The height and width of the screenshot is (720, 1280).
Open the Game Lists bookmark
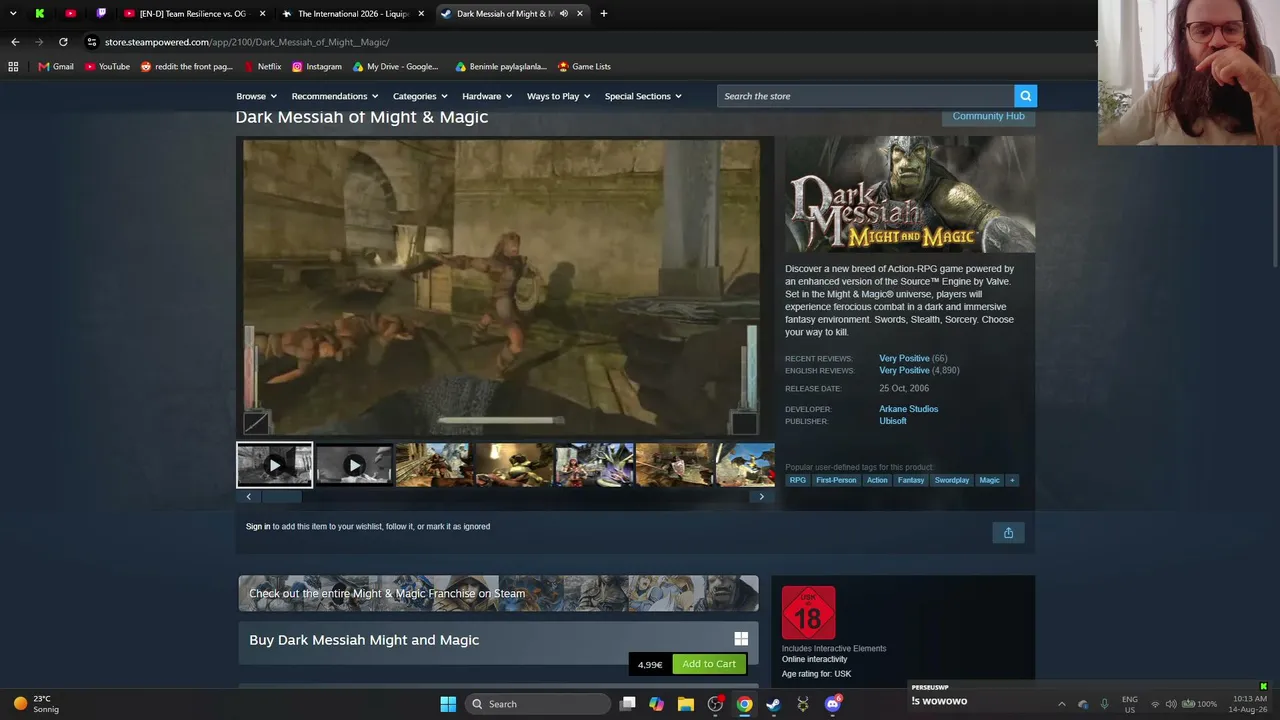coord(584,67)
